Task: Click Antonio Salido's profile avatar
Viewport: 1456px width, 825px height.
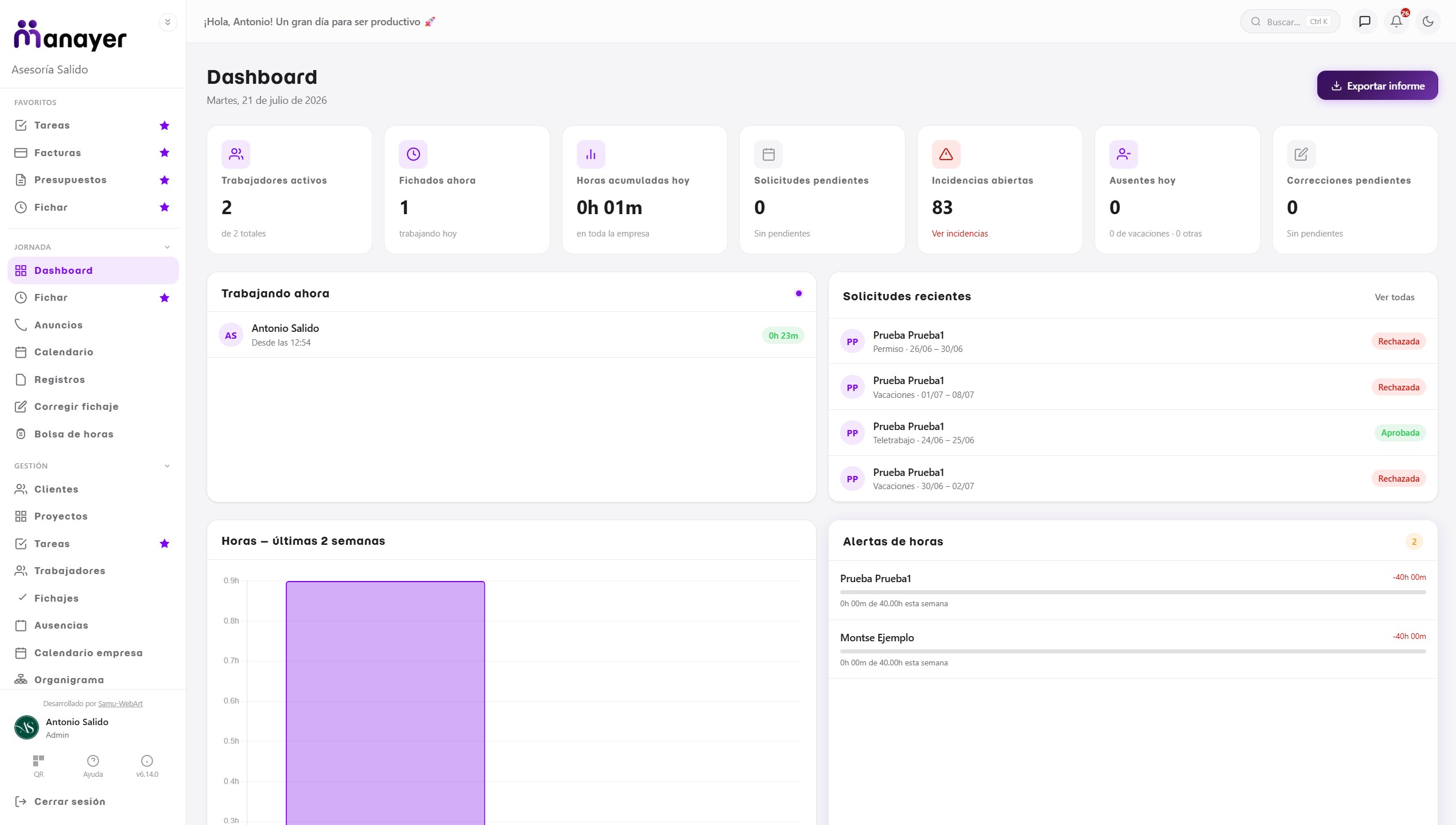Action: click(26, 727)
